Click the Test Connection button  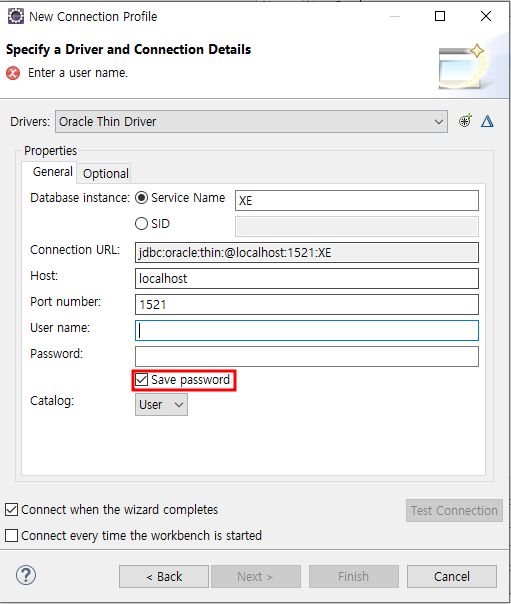point(454,511)
